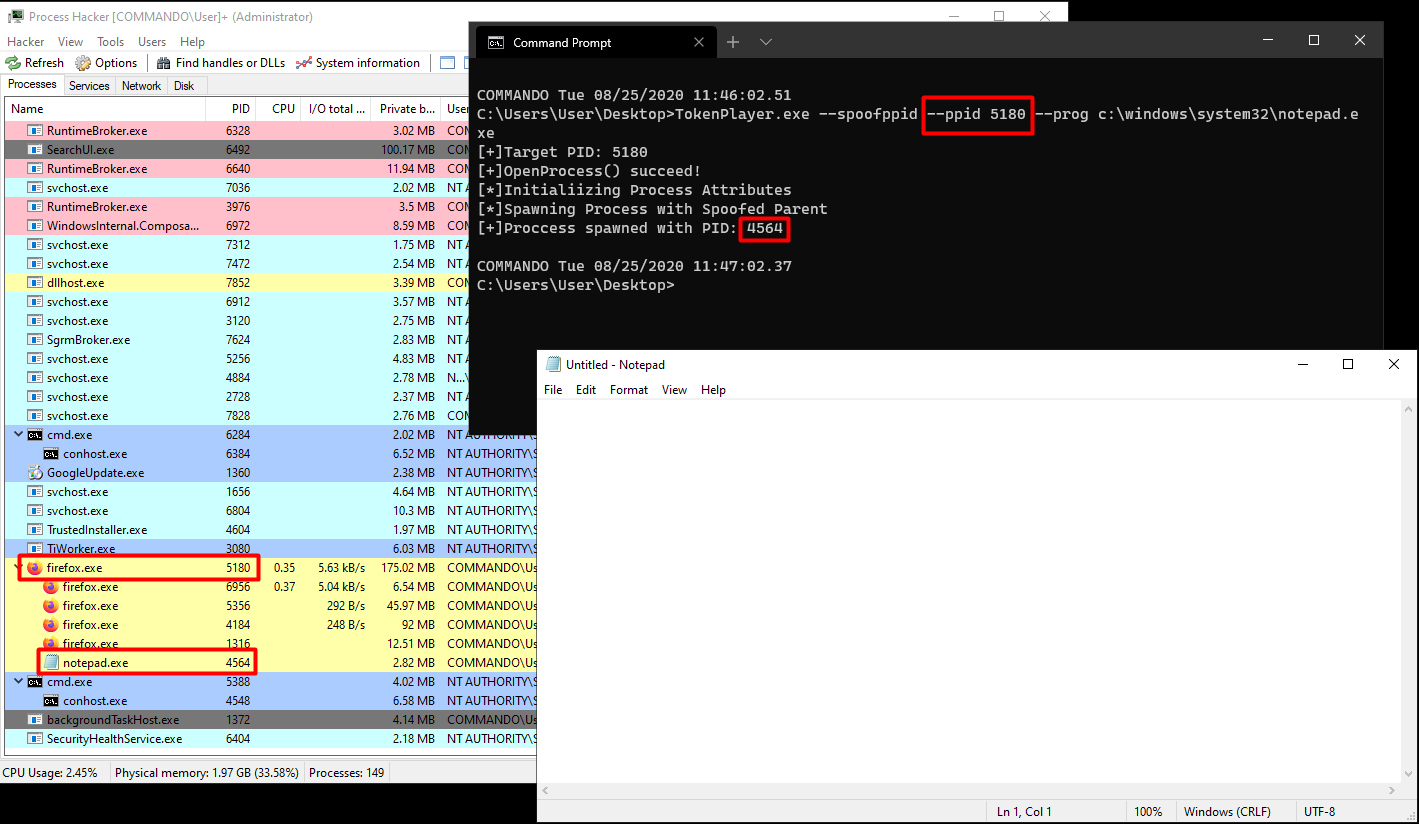This screenshot has width=1419, height=824.
Task: Open System information from the toolbar
Action: (x=358, y=63)
